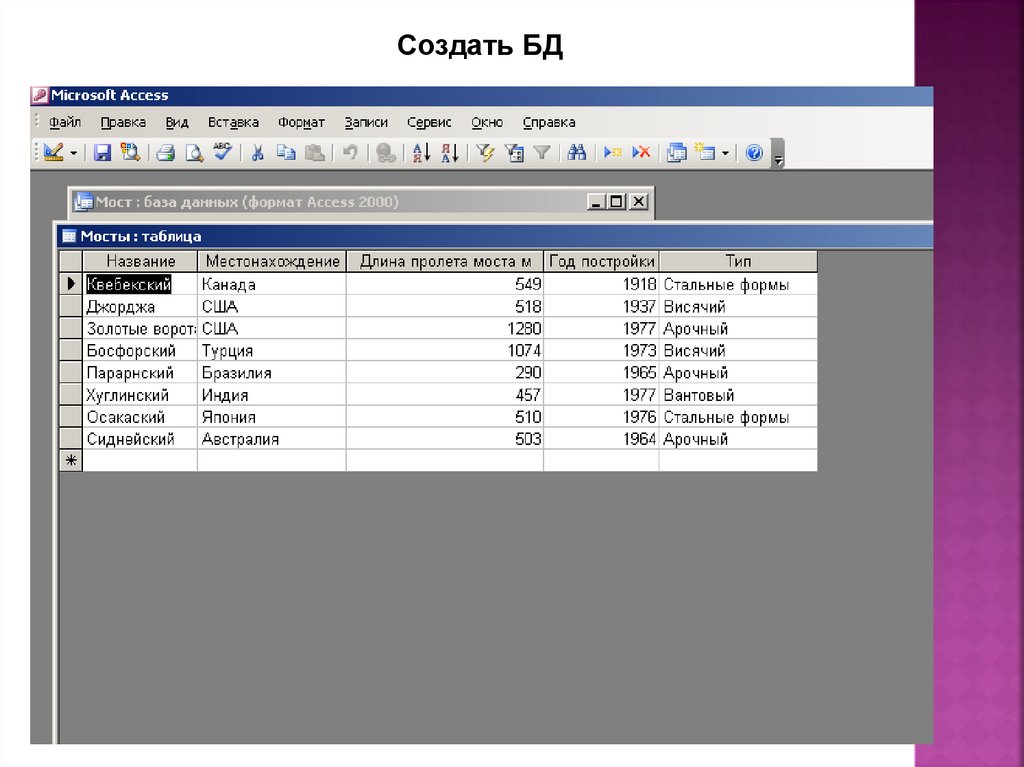Click the Мосты : таблица title bar
Viewport: 1024px width, 767px height.
(495, 236)
